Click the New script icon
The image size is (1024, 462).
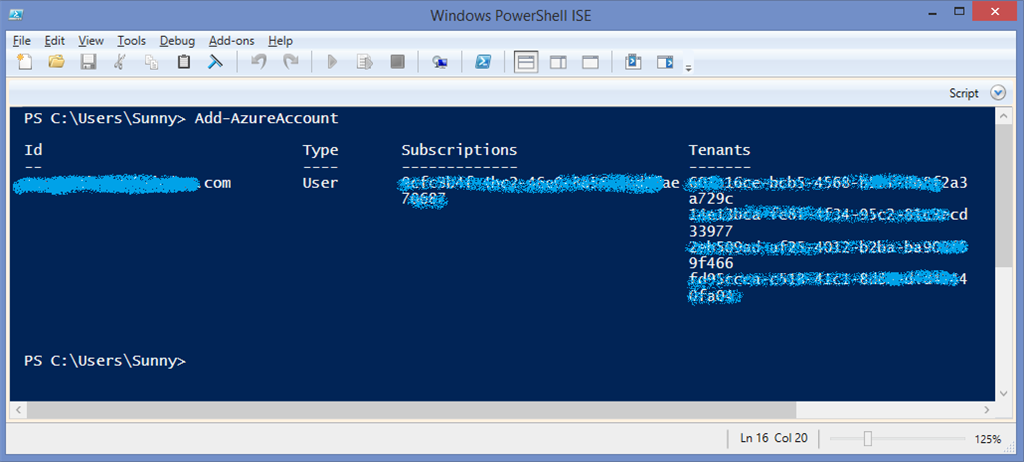click(x=25, y=62)
